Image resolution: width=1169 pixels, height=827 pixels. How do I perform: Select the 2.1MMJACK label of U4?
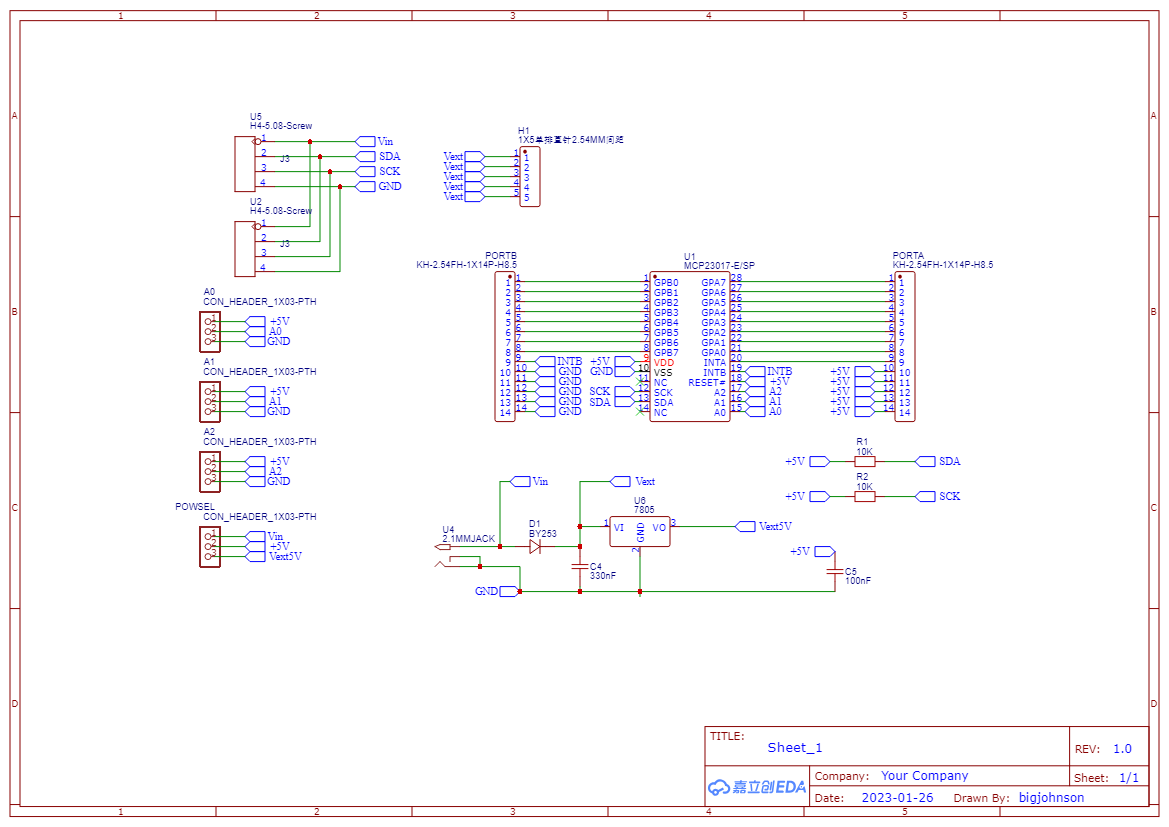[468, 538]
